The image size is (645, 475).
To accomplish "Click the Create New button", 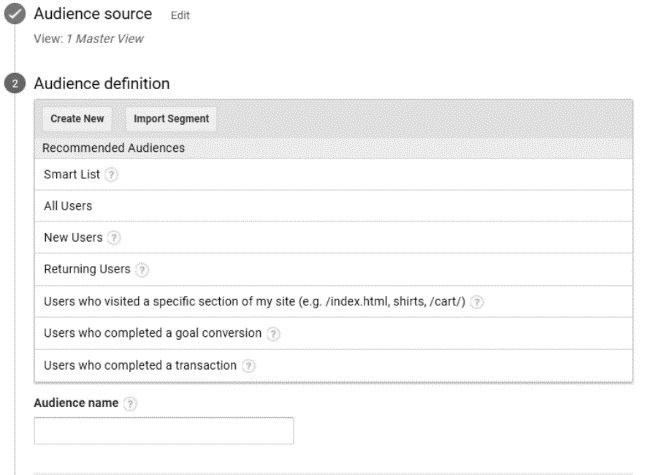I will point(77,119).
